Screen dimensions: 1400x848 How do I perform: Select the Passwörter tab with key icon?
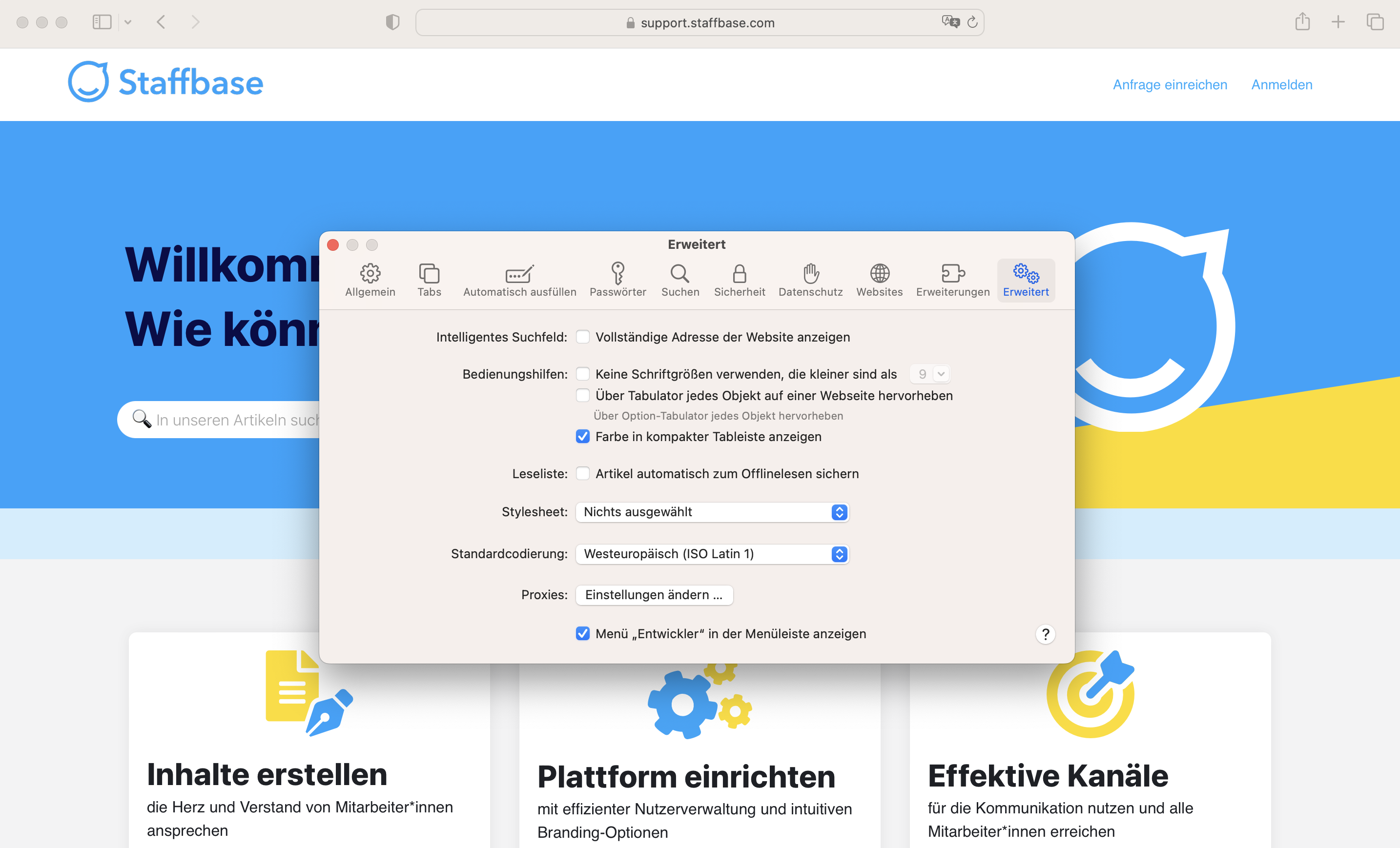[618, 280]
